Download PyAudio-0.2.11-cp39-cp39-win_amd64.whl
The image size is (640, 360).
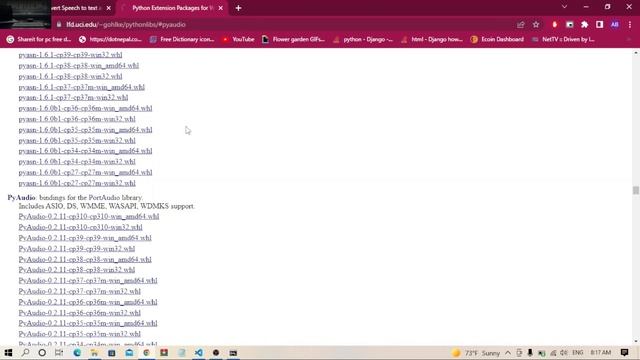click(85, 238)
